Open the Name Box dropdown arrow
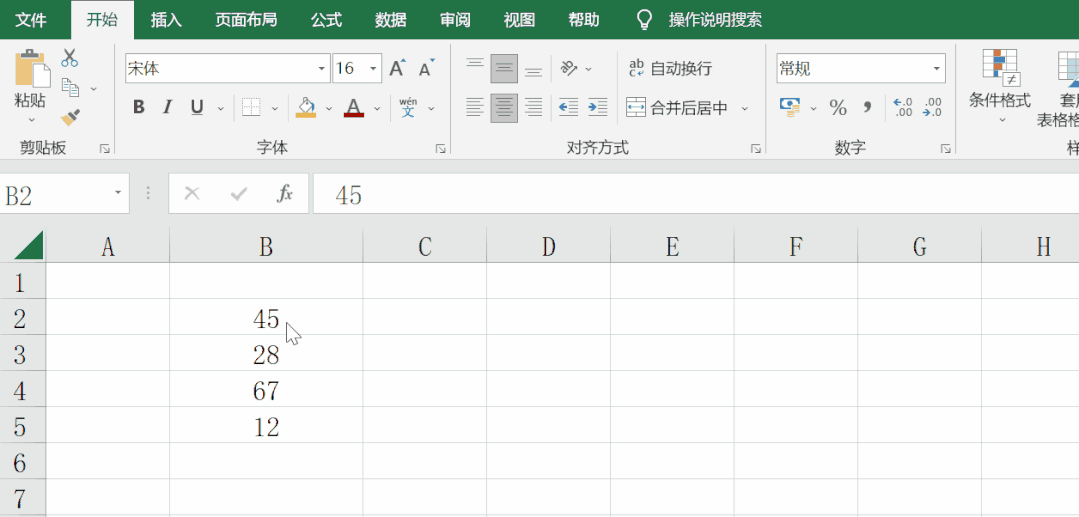Image resolution: width=1079 pixels, height=517 pixels. click(118, 193)
